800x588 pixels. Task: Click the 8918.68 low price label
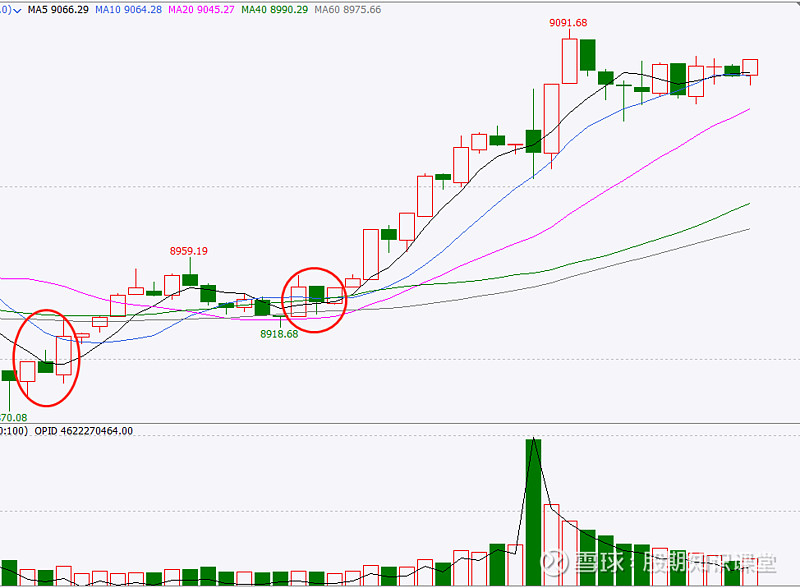point(279,334)
